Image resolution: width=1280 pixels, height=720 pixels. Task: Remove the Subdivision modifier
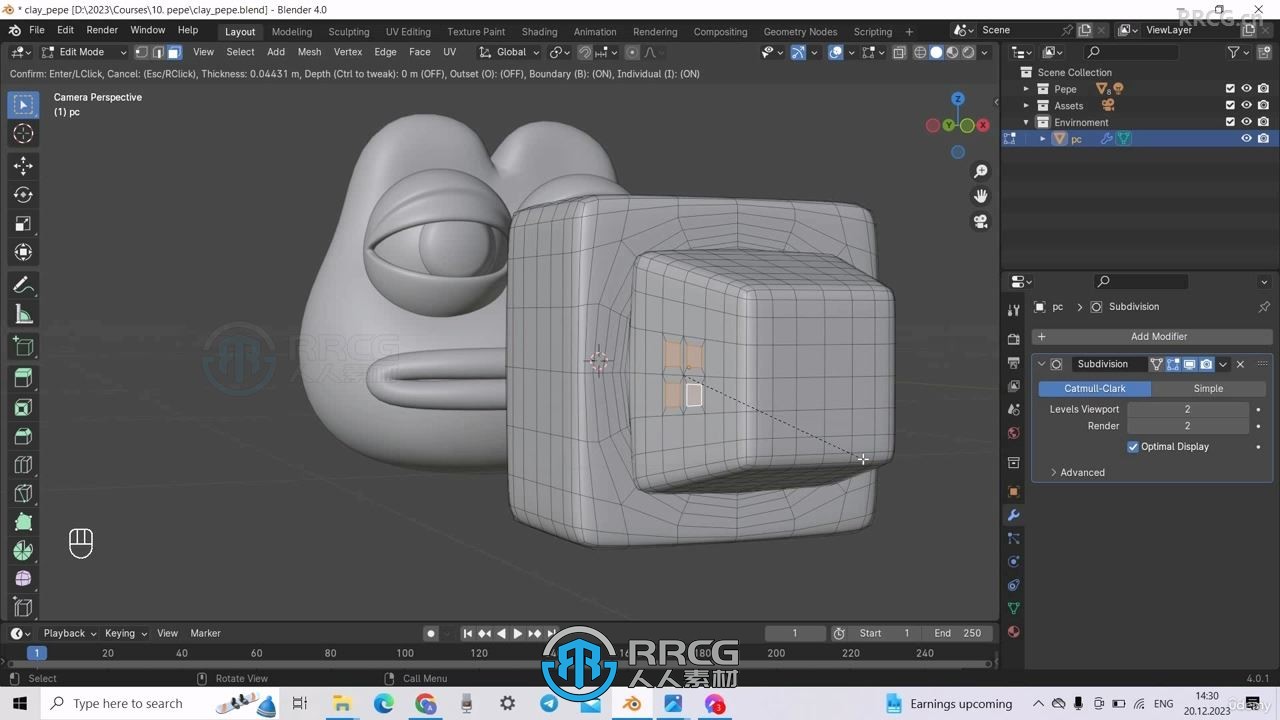point(1241,364)
